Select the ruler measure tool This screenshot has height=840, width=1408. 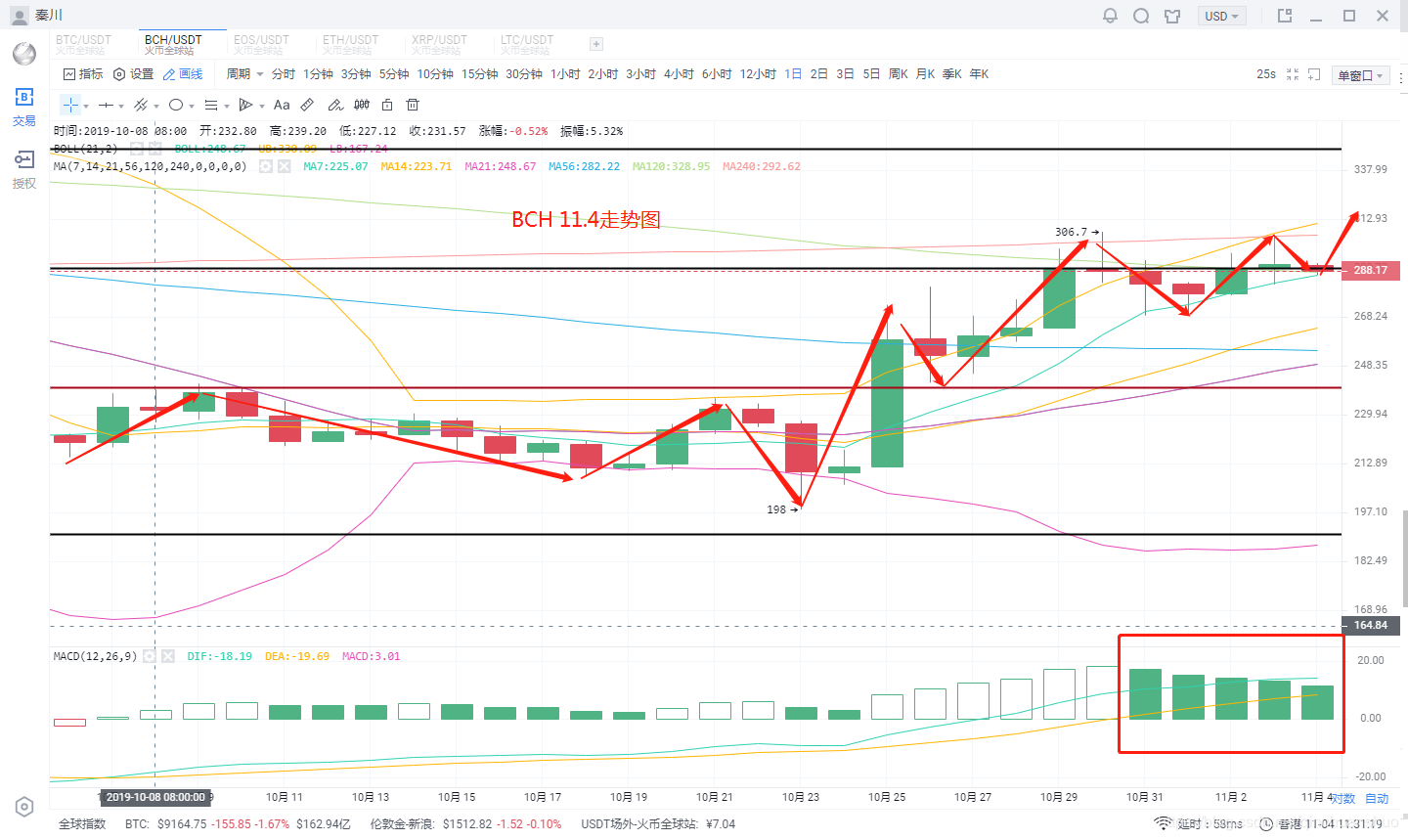click(x=307, y=105)
